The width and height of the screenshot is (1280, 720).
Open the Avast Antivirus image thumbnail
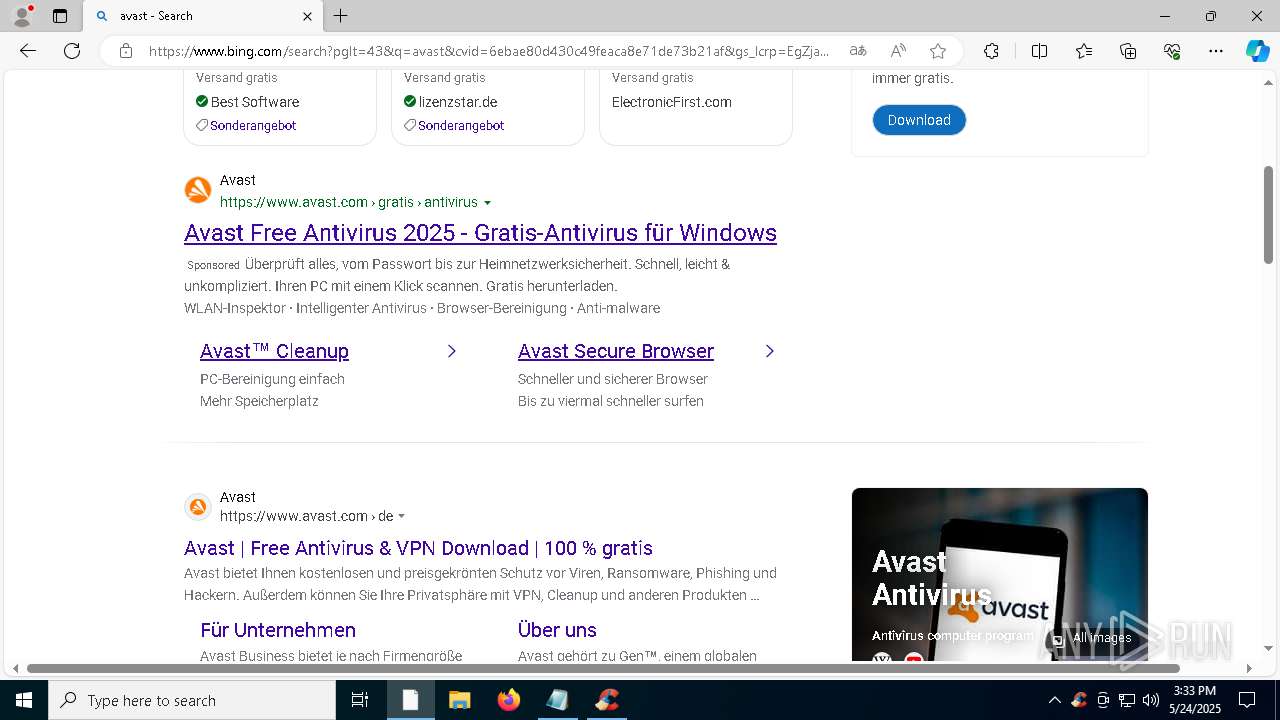(x=999, y=574)
